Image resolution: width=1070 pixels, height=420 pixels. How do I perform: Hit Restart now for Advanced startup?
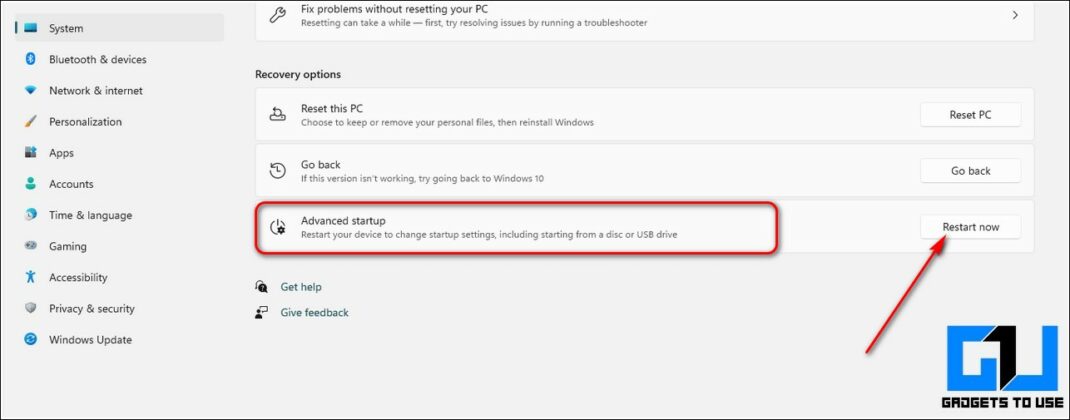pyautogui.click(x=970, y=227)
